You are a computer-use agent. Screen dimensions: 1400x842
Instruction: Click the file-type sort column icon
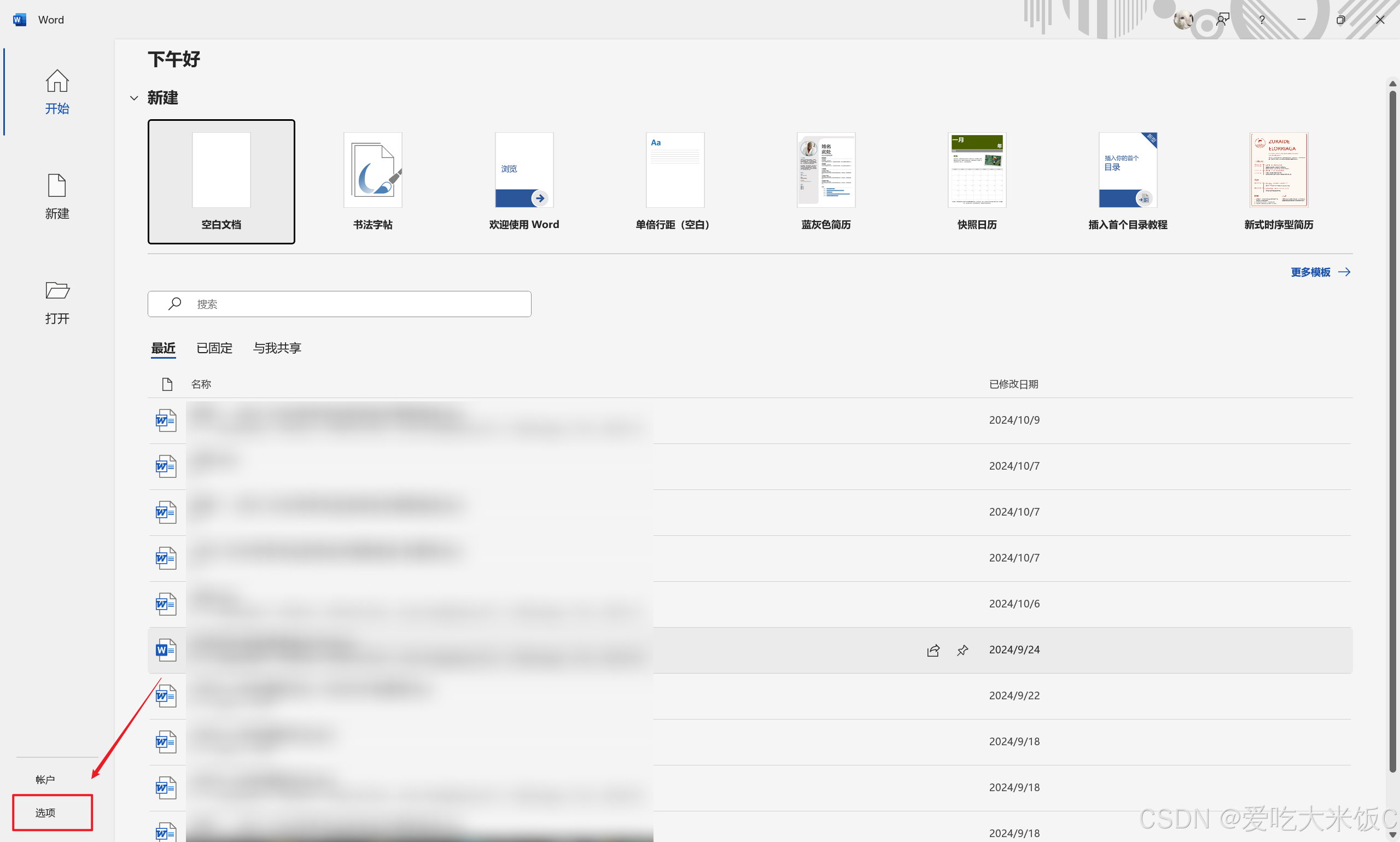point(167,385)
